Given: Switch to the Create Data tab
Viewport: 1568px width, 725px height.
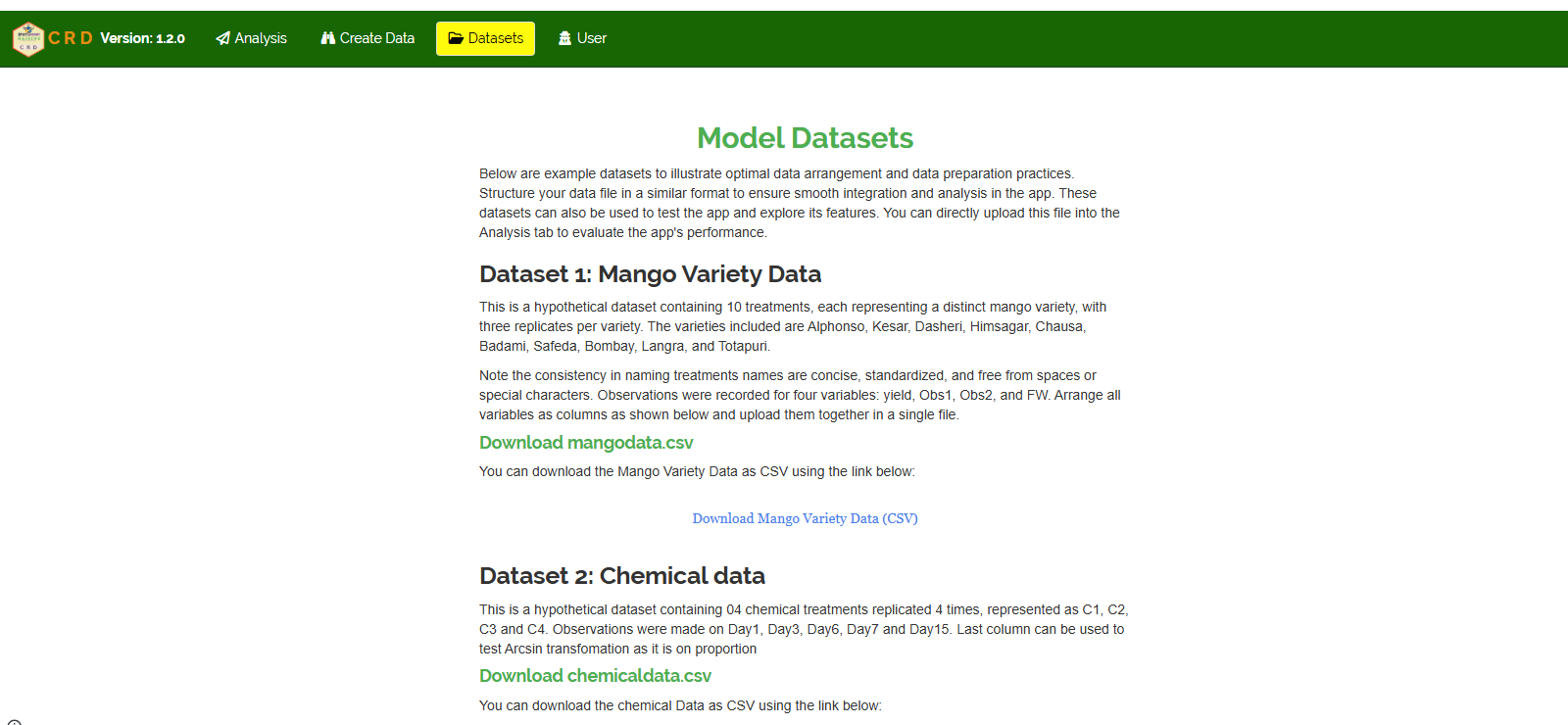Looking at the screenshot, I should coord(376,38).
